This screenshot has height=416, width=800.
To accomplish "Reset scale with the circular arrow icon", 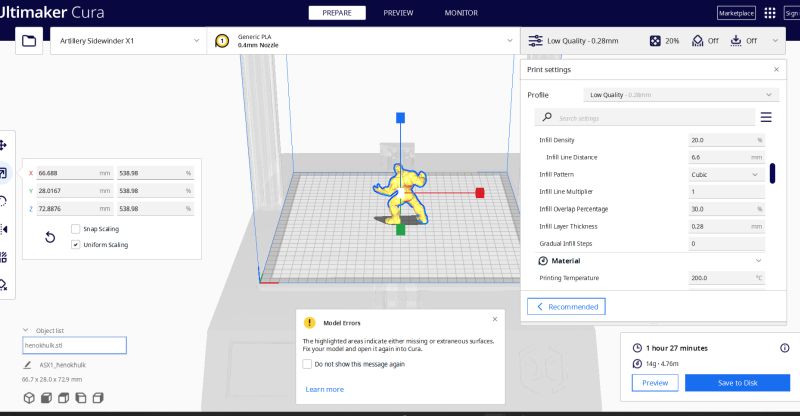I will [50, 237].
